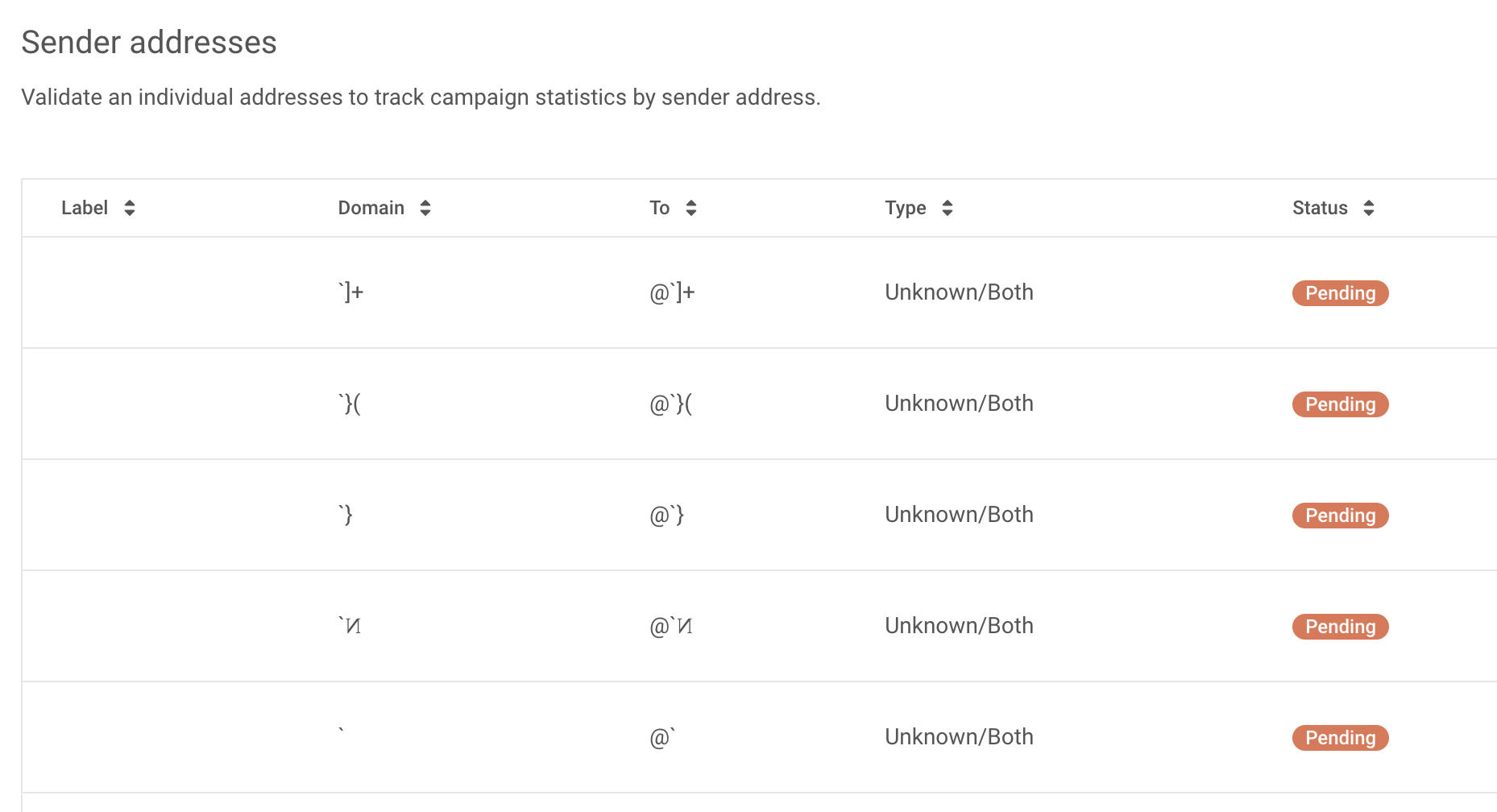
Task: Click the To column sort arrows
Action: (x=691, y=208)
